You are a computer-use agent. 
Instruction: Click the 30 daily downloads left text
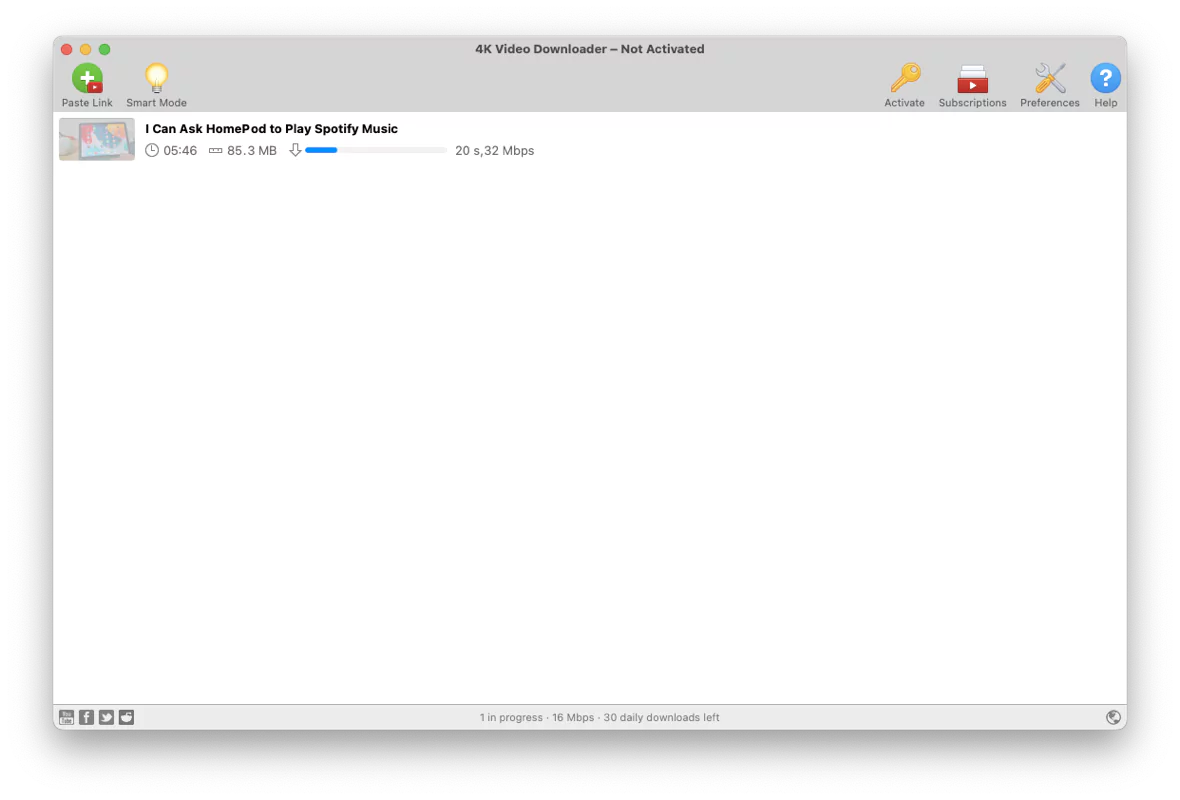(661, 717)
